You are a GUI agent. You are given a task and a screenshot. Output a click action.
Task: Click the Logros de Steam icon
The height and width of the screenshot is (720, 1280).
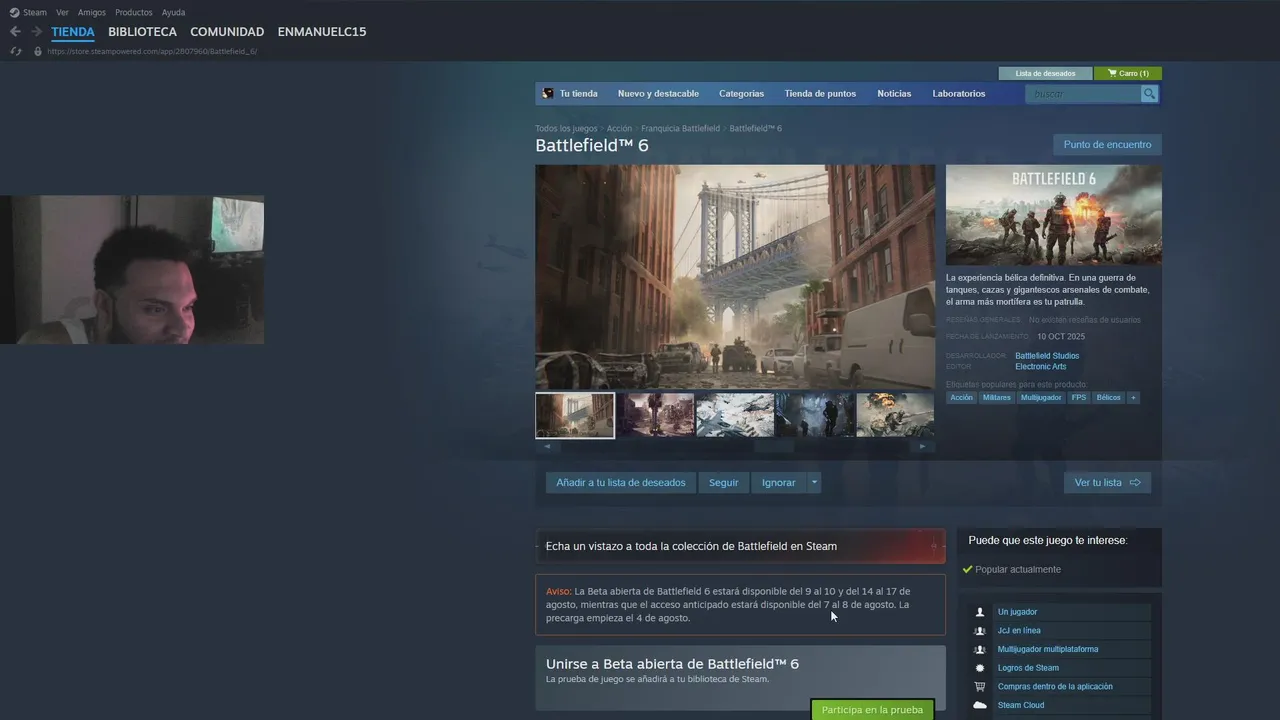pyautogui.click(x=980, y=668)
